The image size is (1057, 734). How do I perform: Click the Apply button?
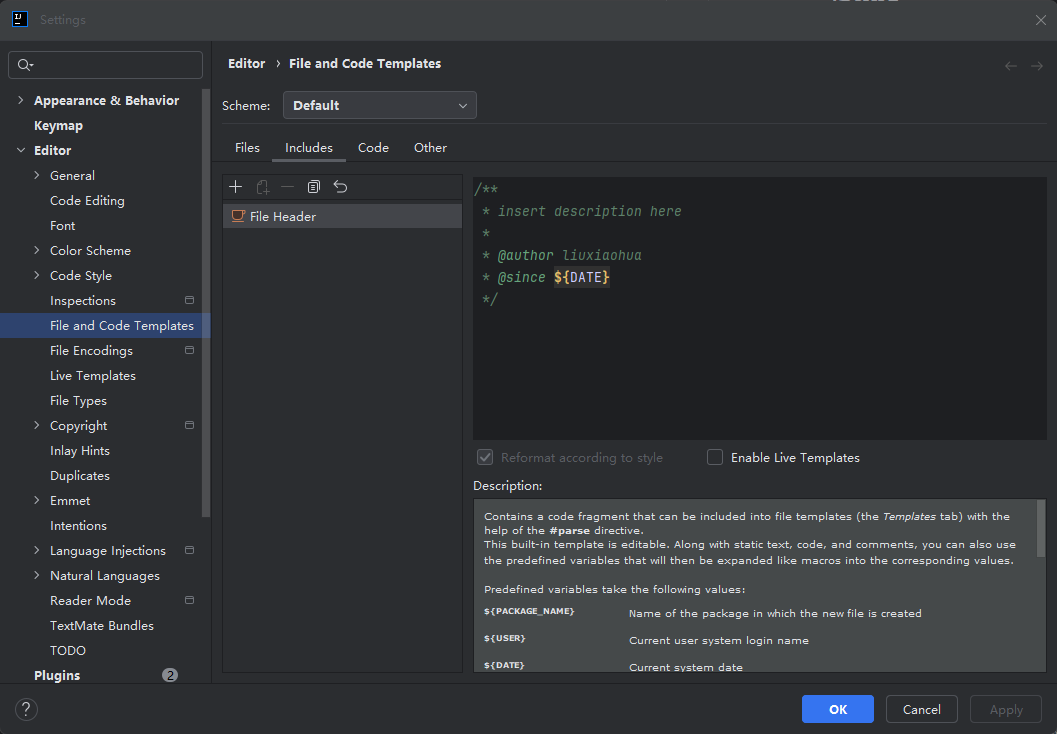(1006, 709)
